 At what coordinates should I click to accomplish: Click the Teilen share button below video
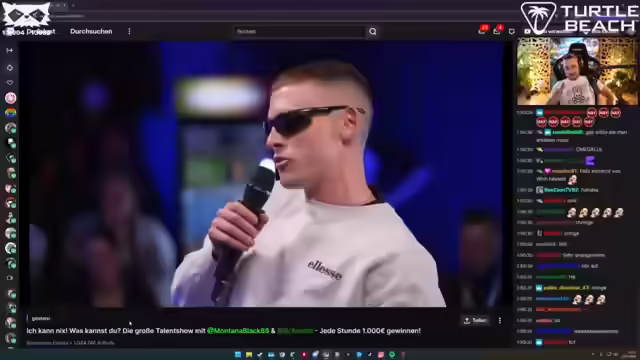[x=476, y=320]
